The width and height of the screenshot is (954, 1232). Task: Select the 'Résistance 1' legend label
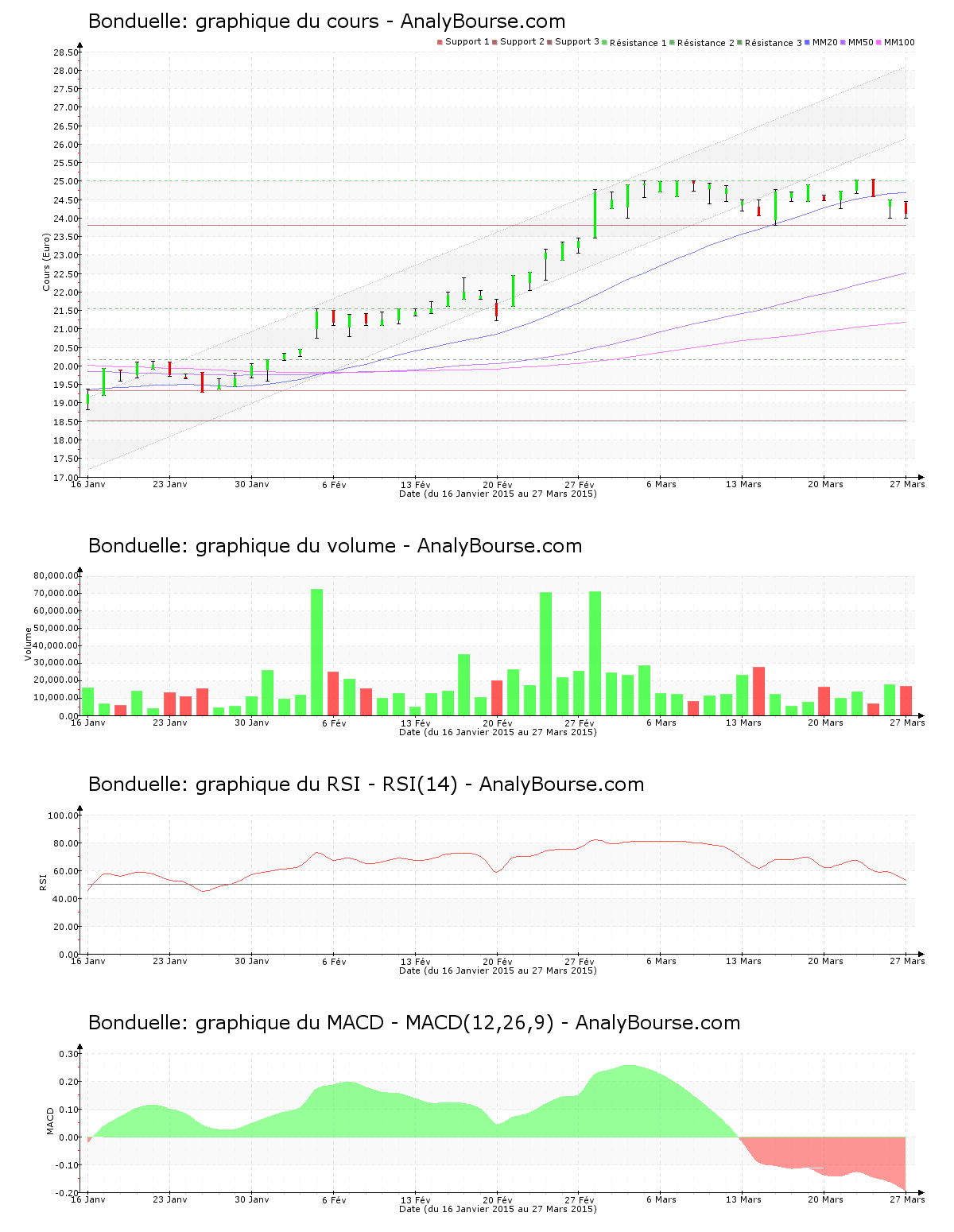[x=638, y=43]
